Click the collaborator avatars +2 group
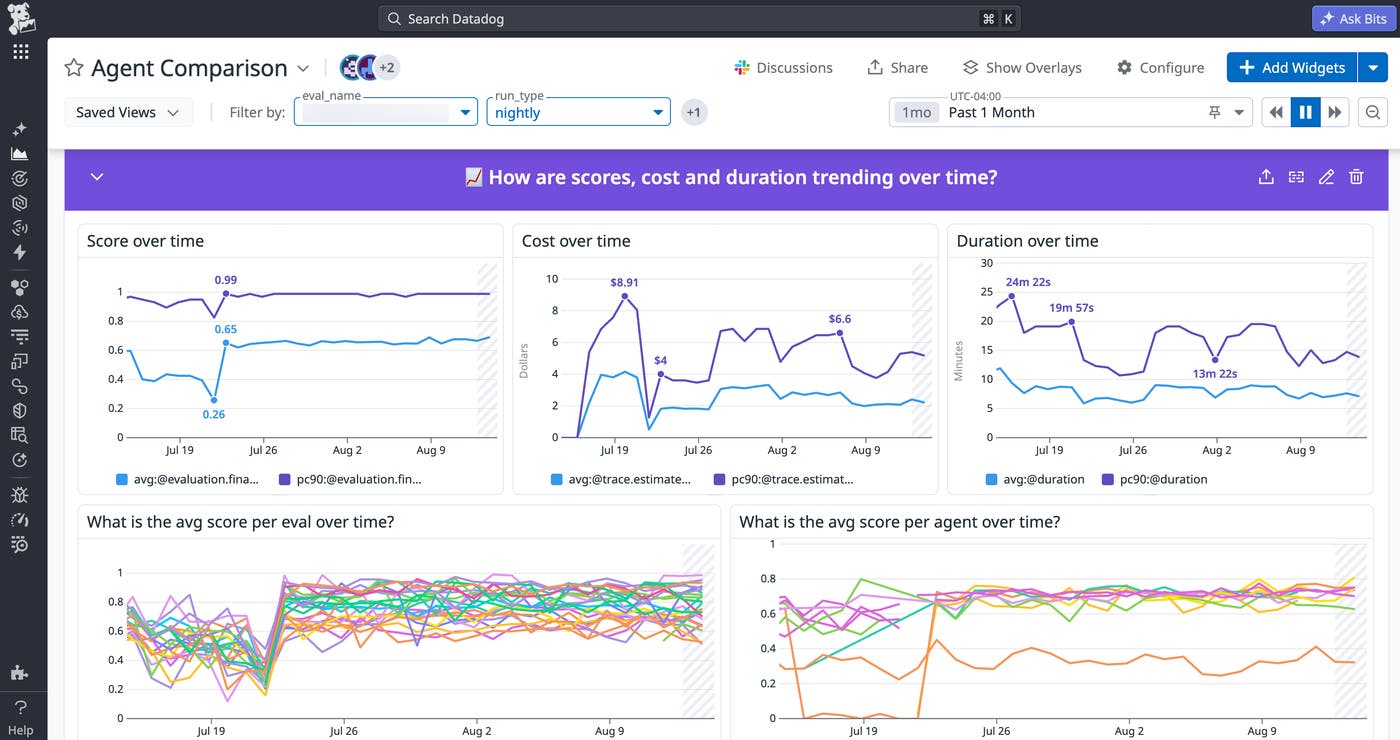 click(369, 68)
